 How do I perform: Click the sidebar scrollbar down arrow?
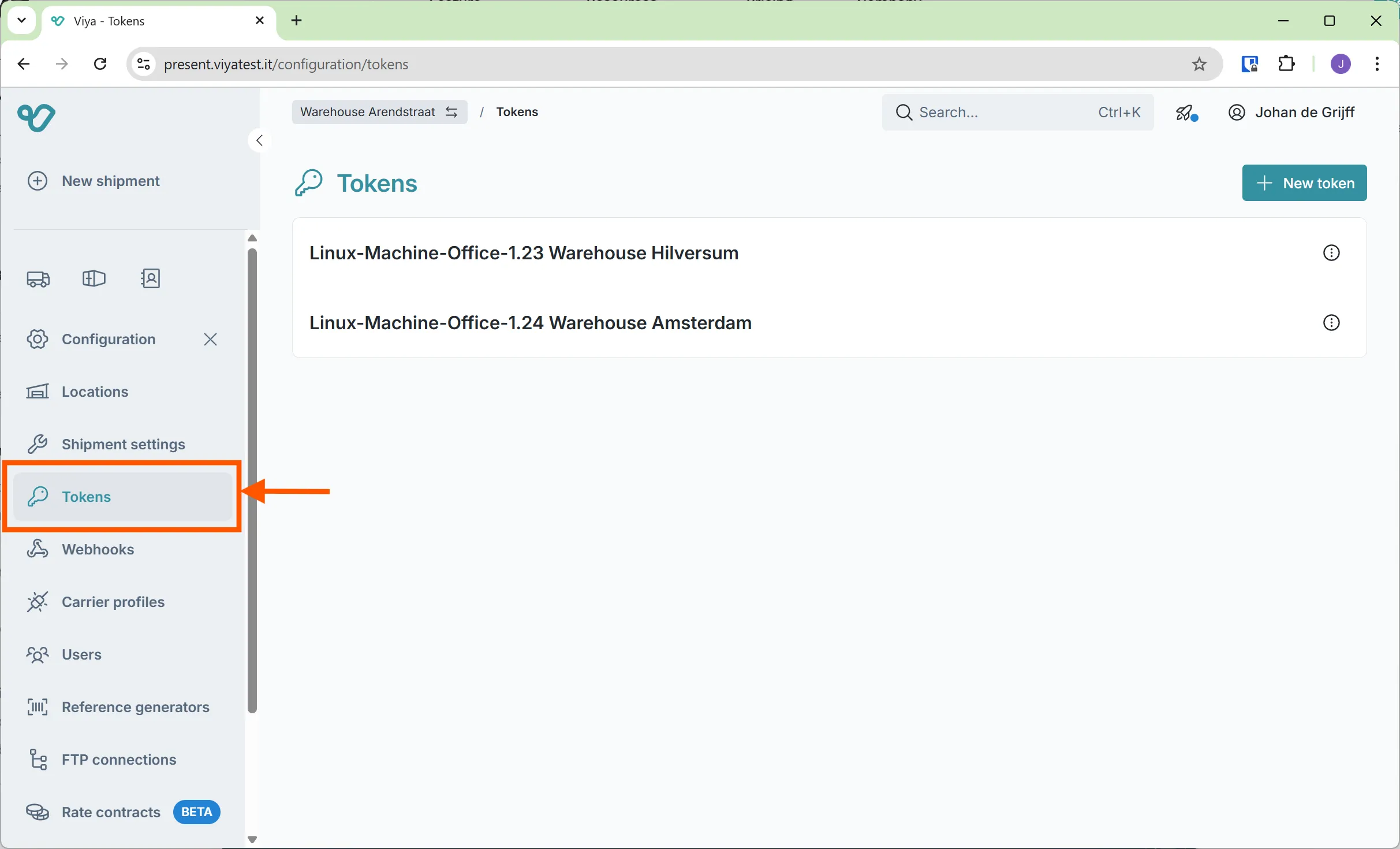tap(252, 840)
